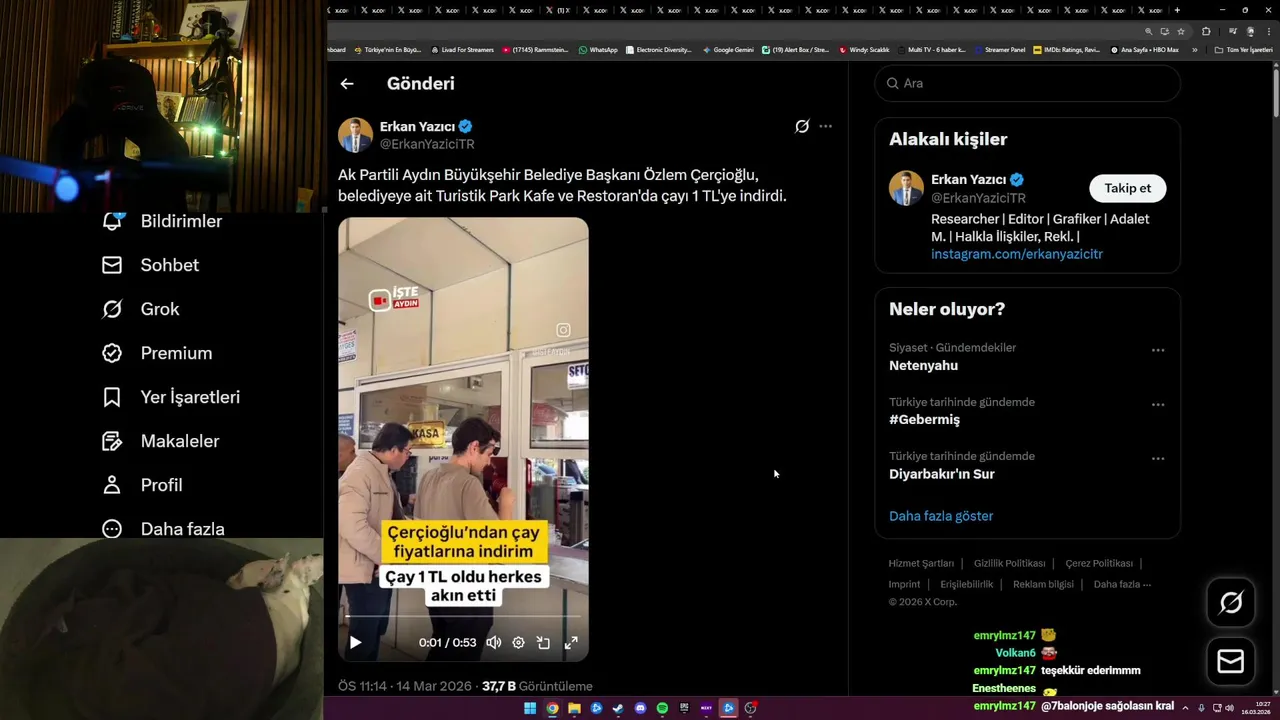Viewport: 1280px width, 720px height.
Task: Go to Premium page
Action: [x=157, y=353]
